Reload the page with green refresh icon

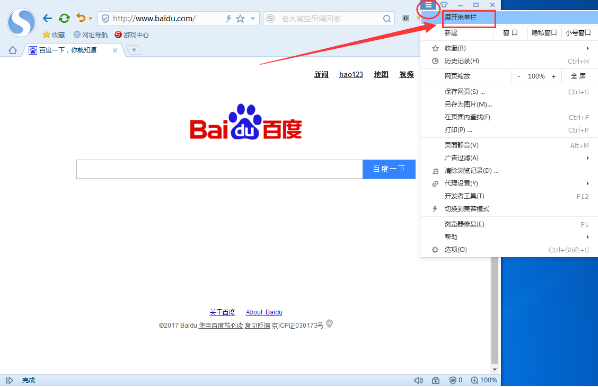tap(64, 18)
